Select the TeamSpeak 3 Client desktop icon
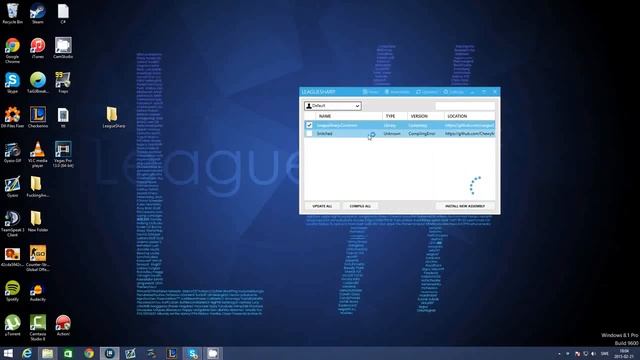Viewport: 640px width, 360px height. coord(12,224)
